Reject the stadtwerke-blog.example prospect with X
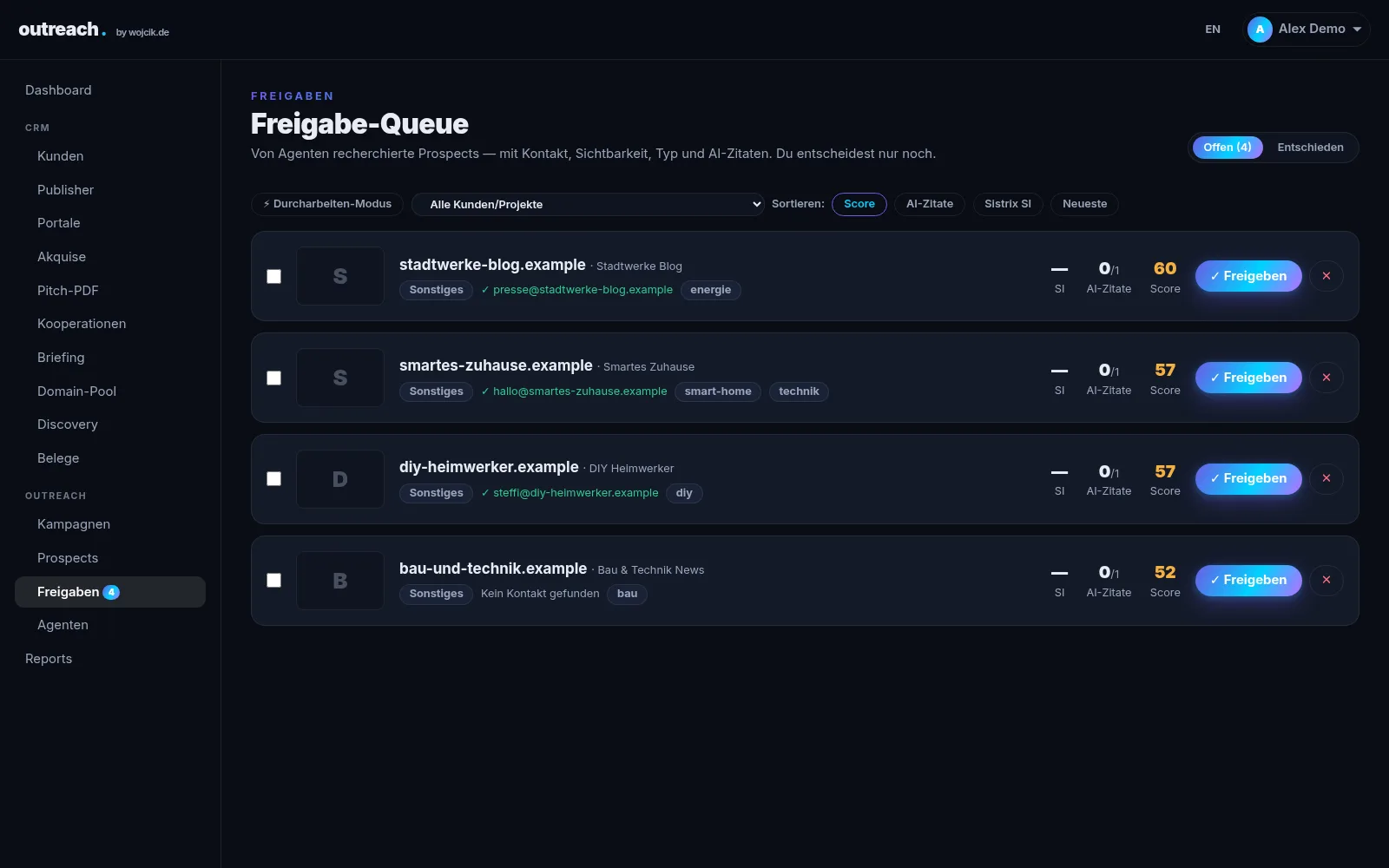The width and height of the screenshot is (1389, 868). click(x=1326, y=276)
